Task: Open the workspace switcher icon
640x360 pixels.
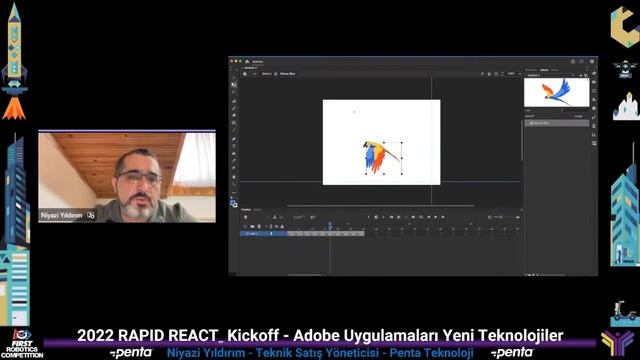Action: (x=581, y=61)
